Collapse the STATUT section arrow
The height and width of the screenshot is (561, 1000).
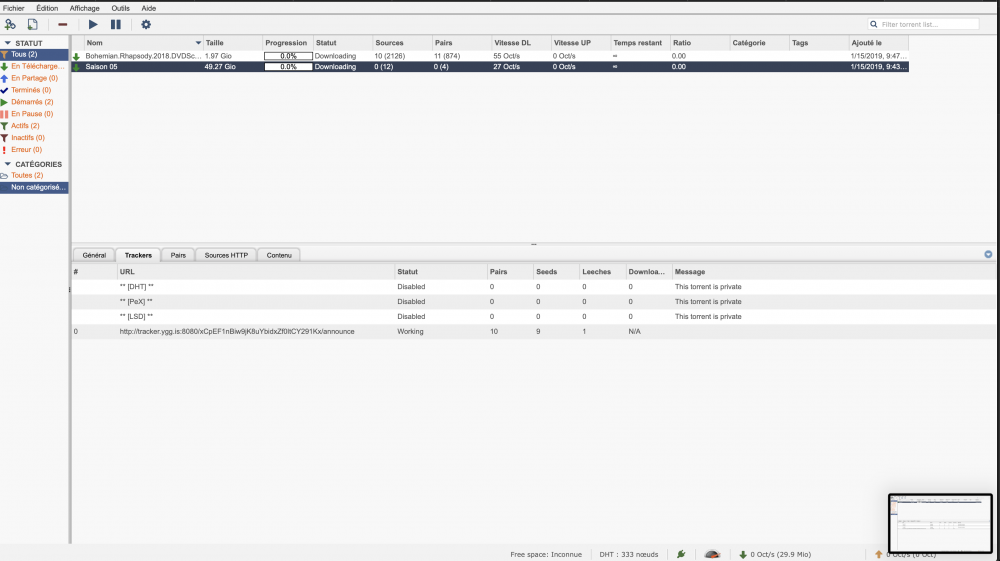click(8, 43)
